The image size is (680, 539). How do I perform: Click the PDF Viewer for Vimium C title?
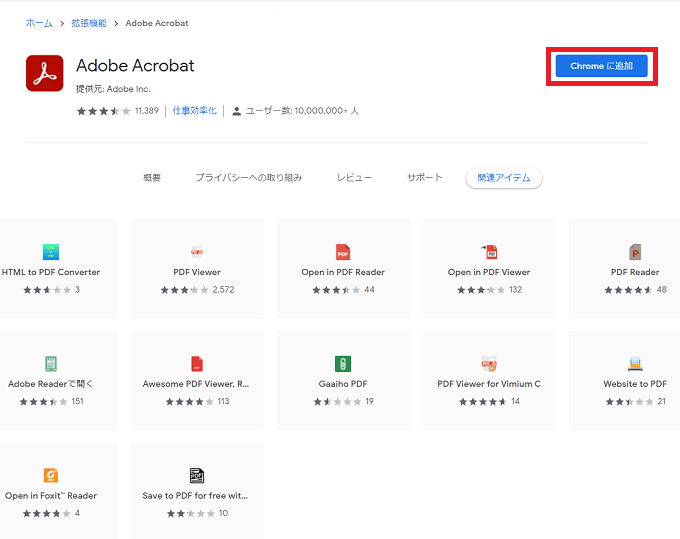click(x=489, y=384)
